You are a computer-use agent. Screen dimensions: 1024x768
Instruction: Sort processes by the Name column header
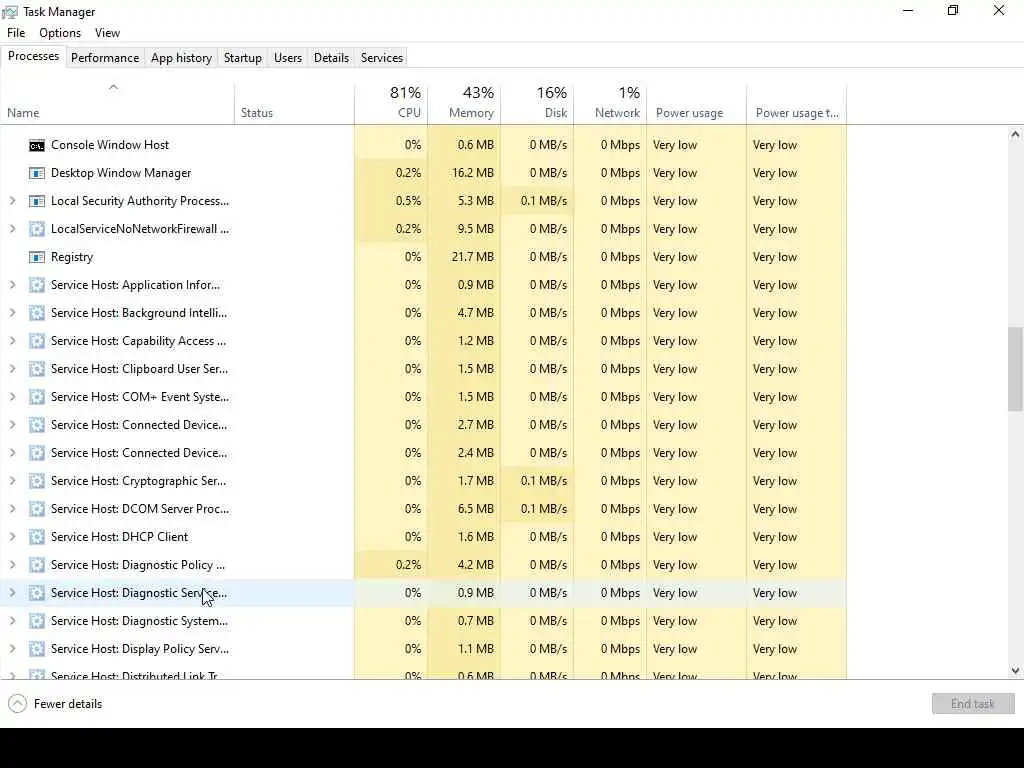tap(118, 104)
